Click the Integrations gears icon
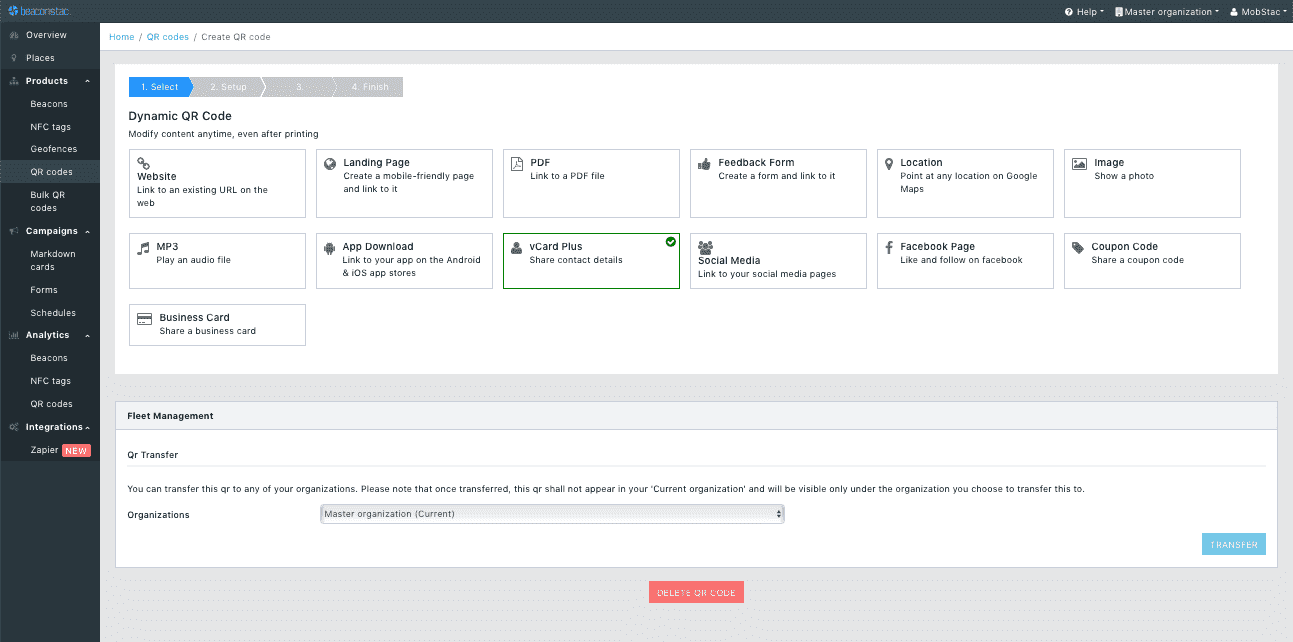 click(x=14, y=427)
